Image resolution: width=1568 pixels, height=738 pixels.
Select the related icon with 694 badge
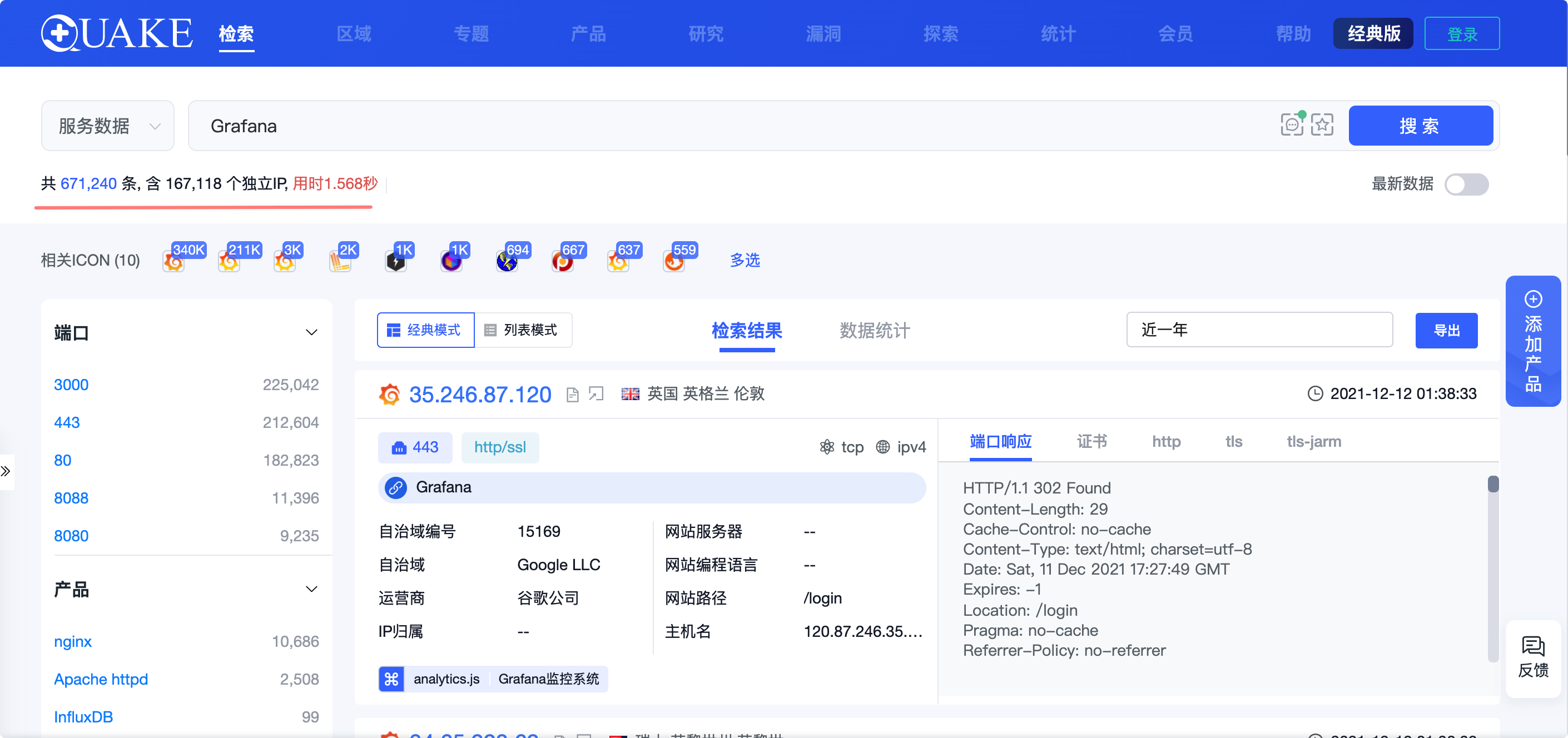507,262
